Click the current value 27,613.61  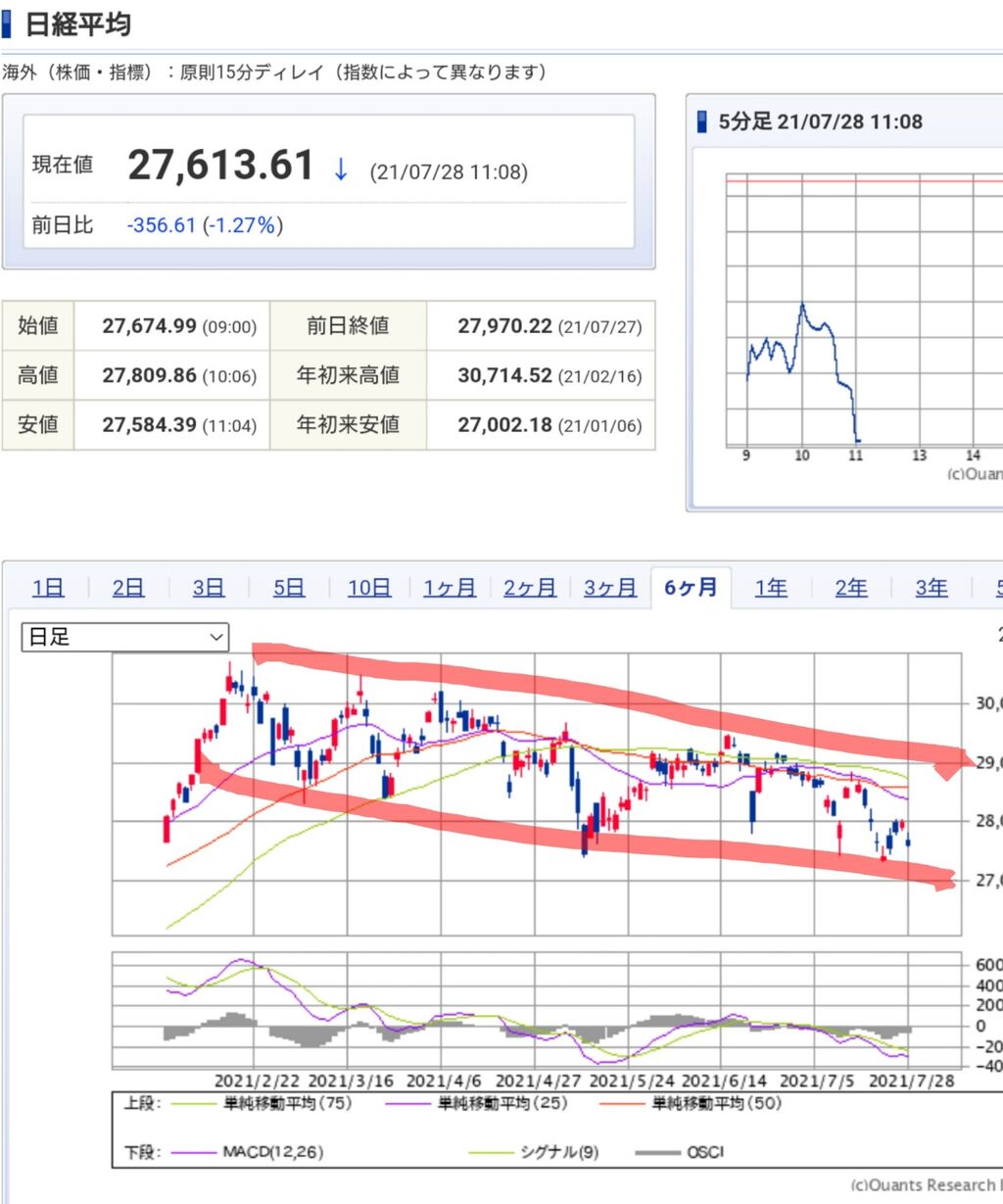coord(220,166)
